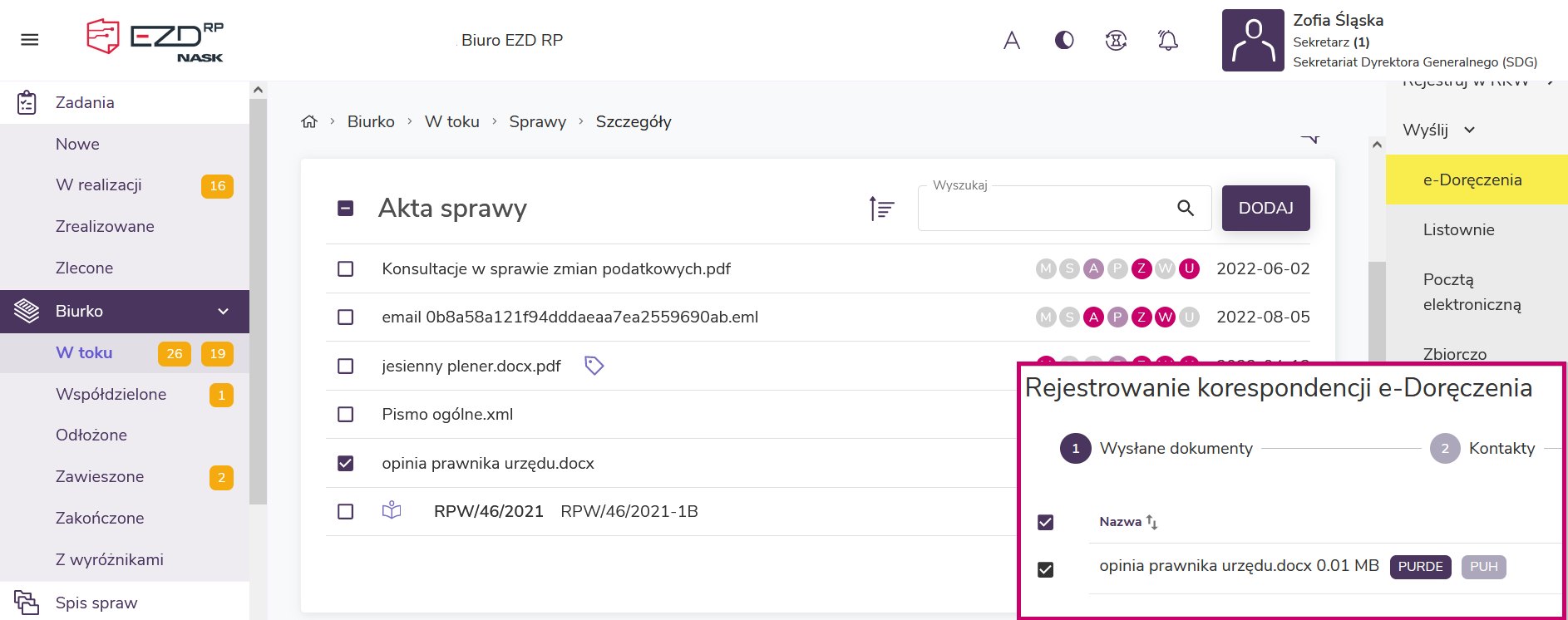Click the tag icon next to jesienny plener
Viewport: 1568px width, 620px height.
[x=594, y=366]
